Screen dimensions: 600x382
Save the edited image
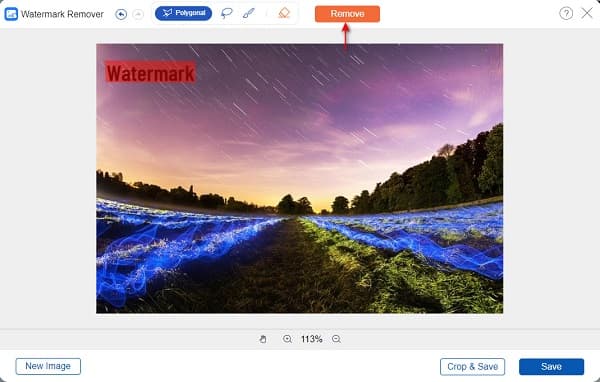point(551,367)
